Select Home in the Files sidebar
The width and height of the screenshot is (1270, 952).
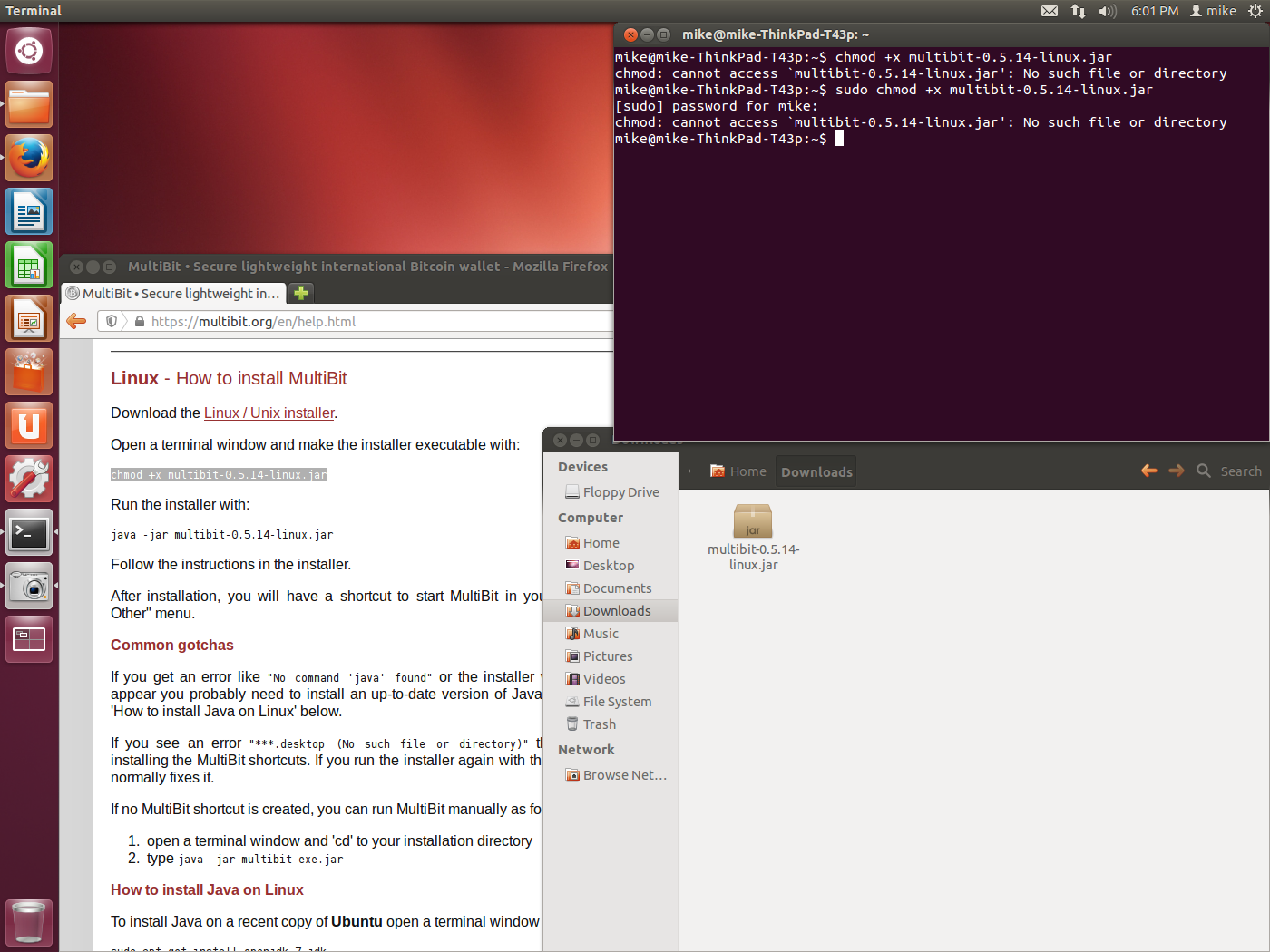point(611,542)
